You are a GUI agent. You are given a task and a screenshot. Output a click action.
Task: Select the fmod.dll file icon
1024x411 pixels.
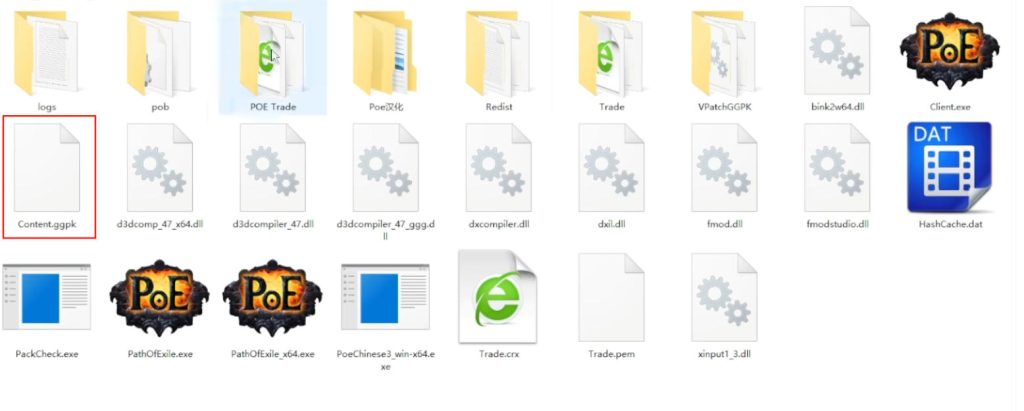(x=724, y=168)
